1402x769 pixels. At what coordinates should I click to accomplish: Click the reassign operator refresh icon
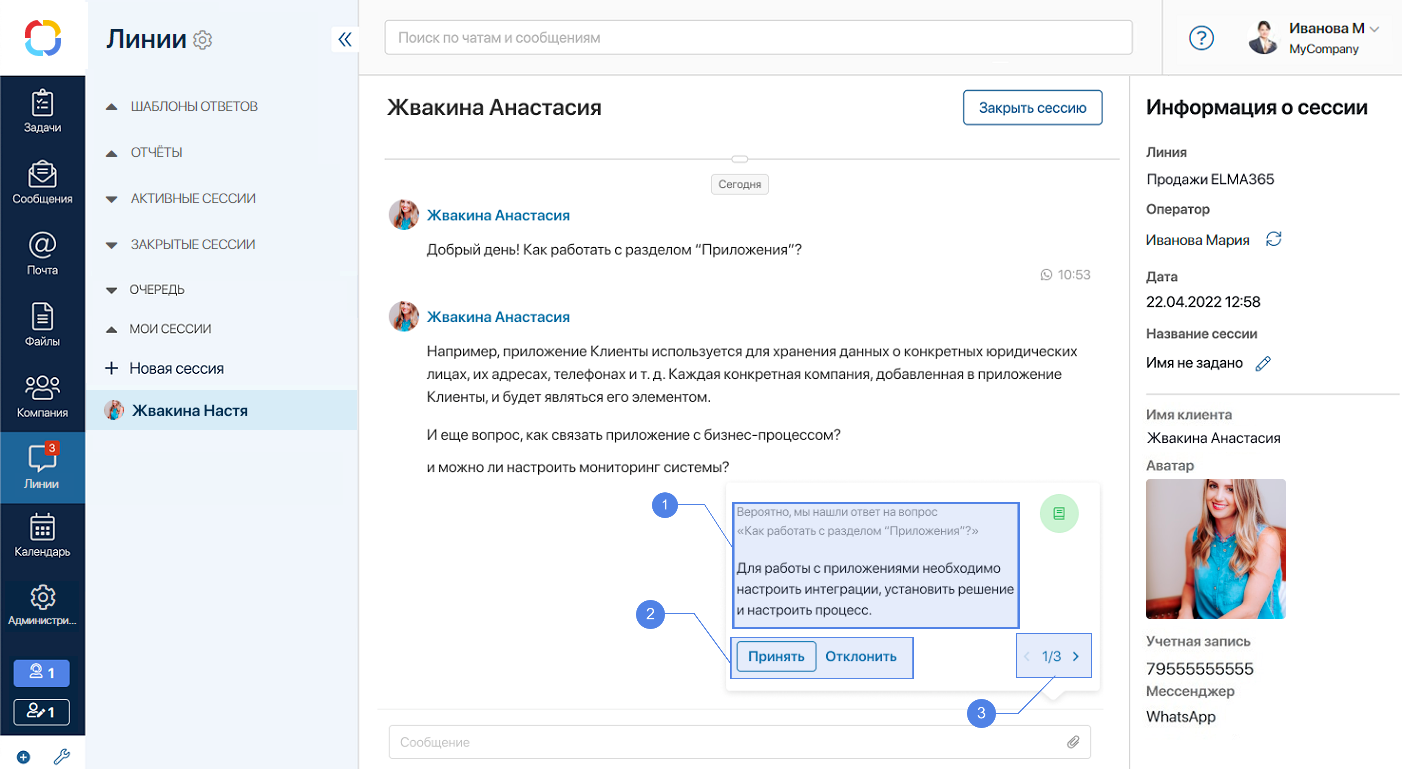coord(1273,239)
